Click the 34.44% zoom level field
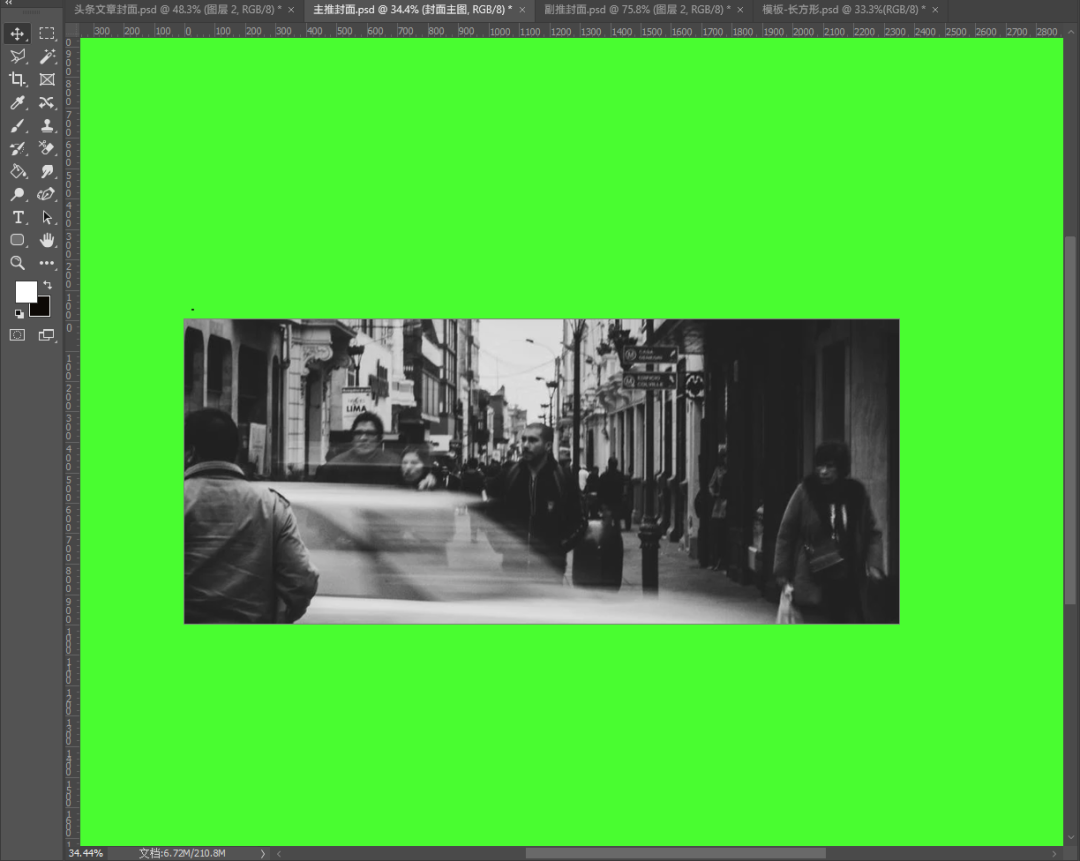 point(87,853)
